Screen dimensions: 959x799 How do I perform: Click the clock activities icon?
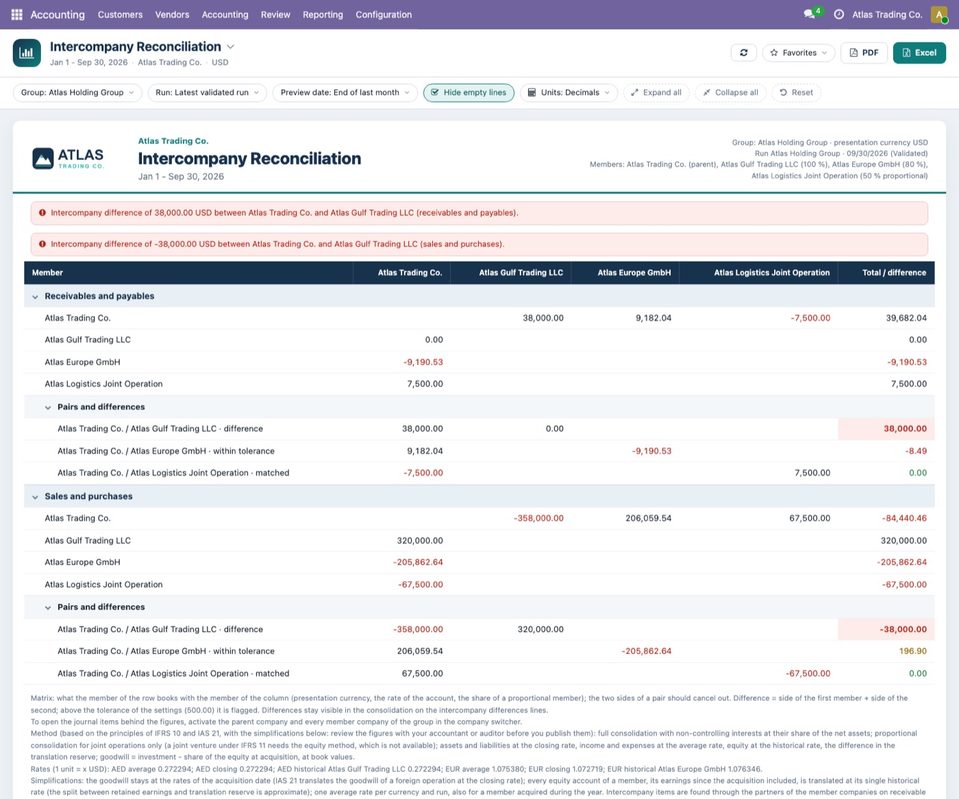839,14
